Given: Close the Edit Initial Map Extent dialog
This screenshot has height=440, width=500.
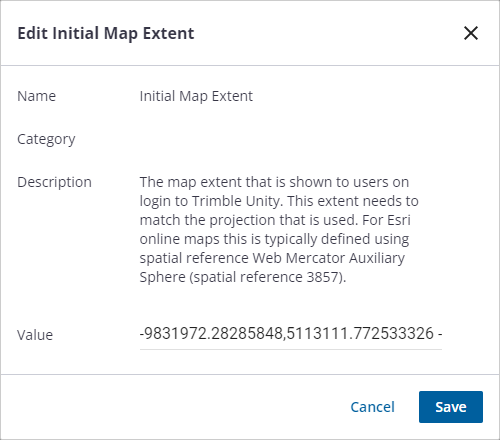Looking at the screenshot, I should coord(471,33).
